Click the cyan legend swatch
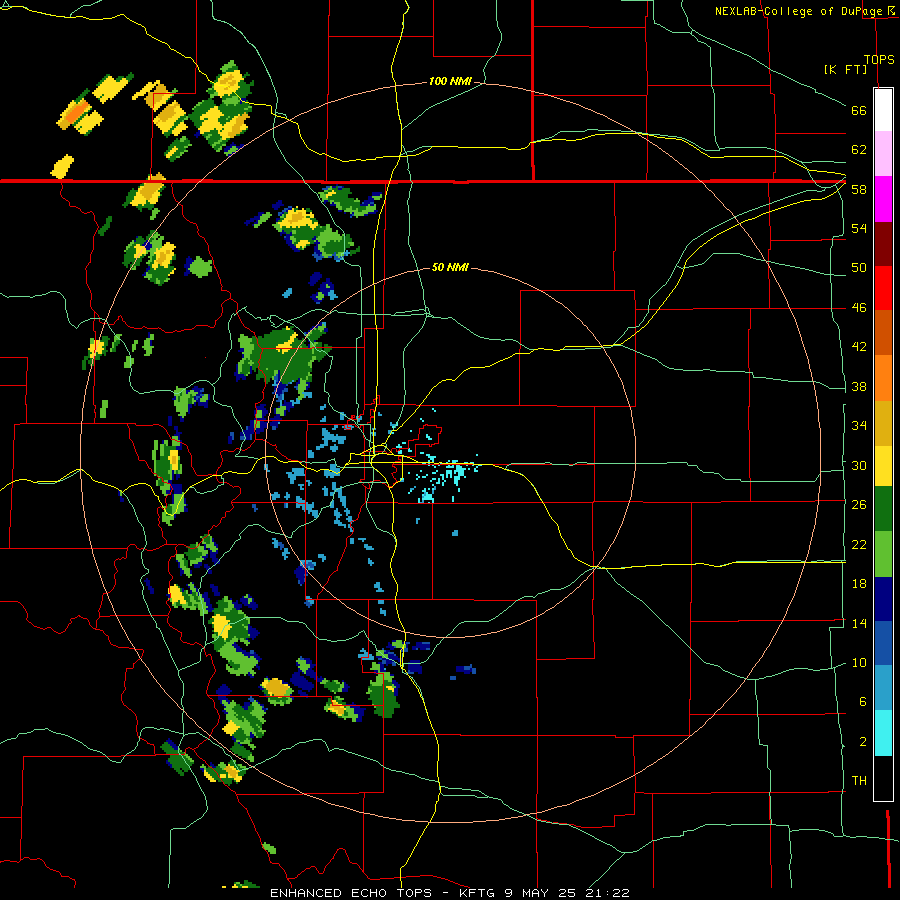 [x=883, y=733]
